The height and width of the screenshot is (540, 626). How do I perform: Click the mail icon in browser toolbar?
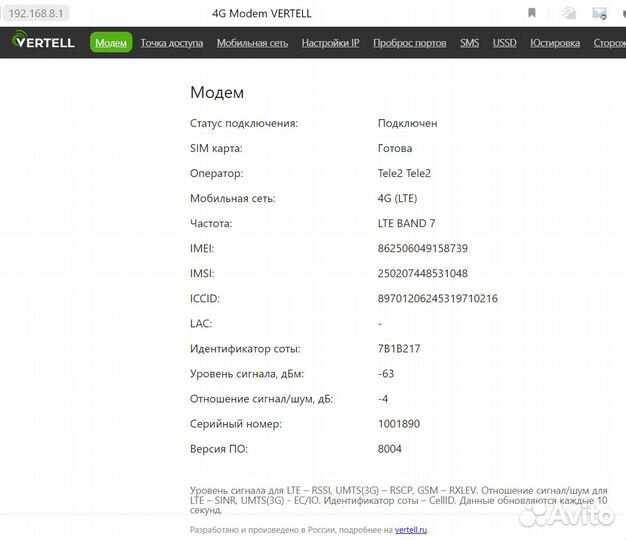pos(599,13)
